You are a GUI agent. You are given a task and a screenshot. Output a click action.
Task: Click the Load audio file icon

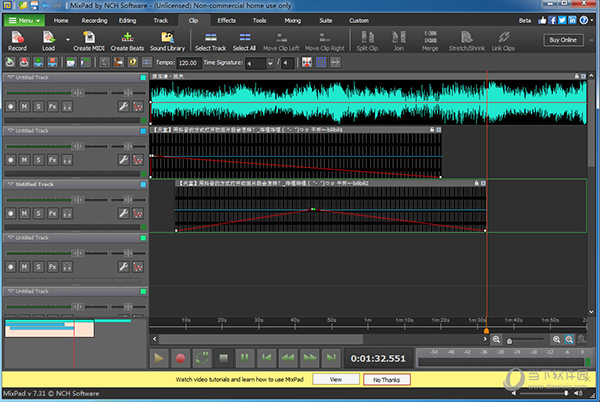[49, 41]
